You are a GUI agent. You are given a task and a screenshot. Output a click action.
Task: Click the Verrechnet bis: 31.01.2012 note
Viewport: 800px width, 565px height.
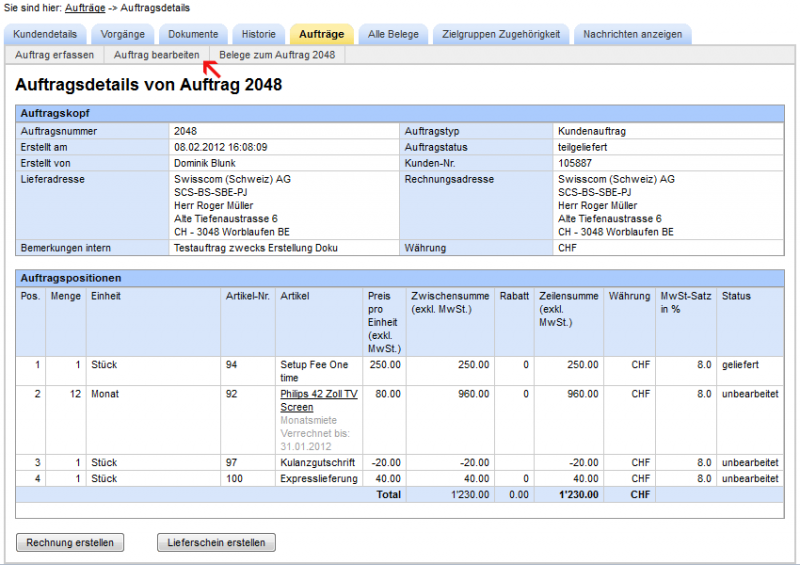pyautogui.click(x=315, y=440)
